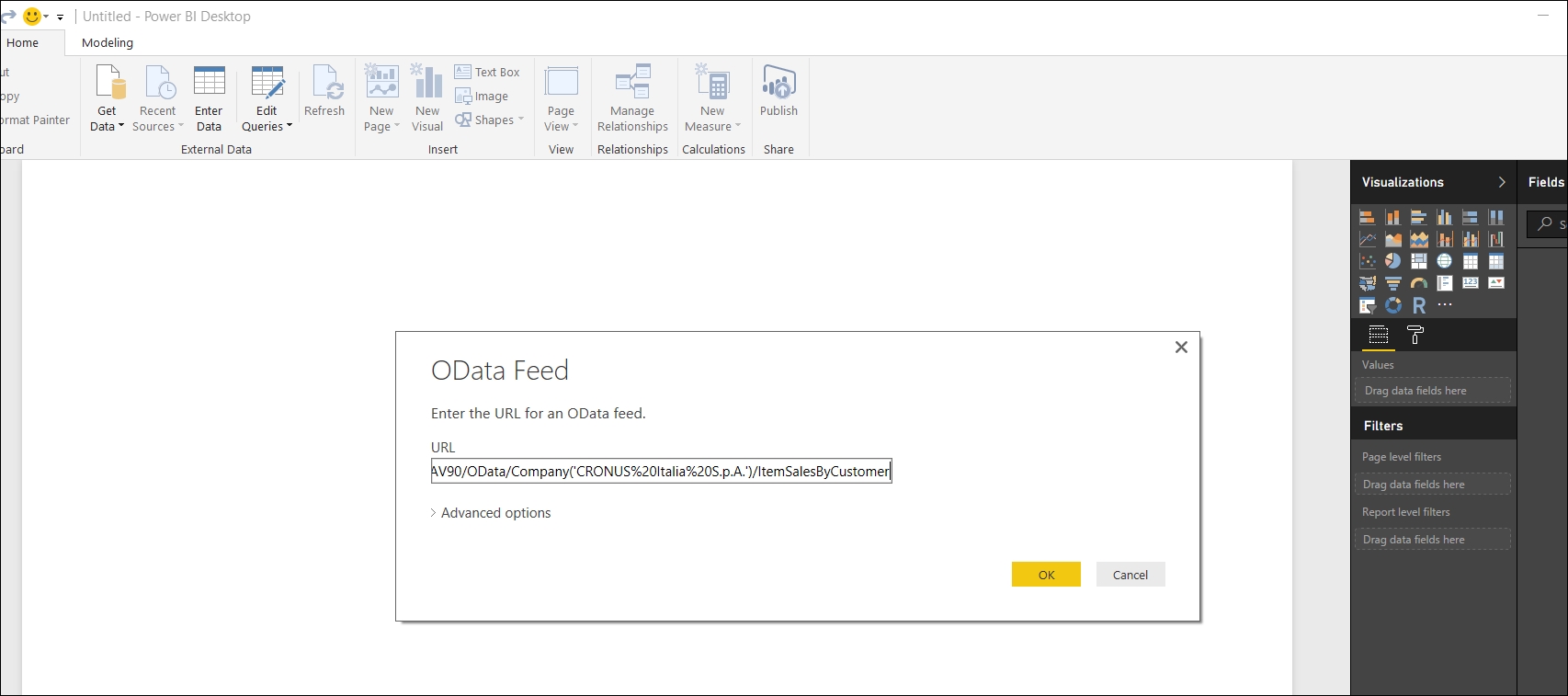This screenshot has height=696, width=1568.
Task: Select the Line chart visualization
Action: (x=1367, y=239)
